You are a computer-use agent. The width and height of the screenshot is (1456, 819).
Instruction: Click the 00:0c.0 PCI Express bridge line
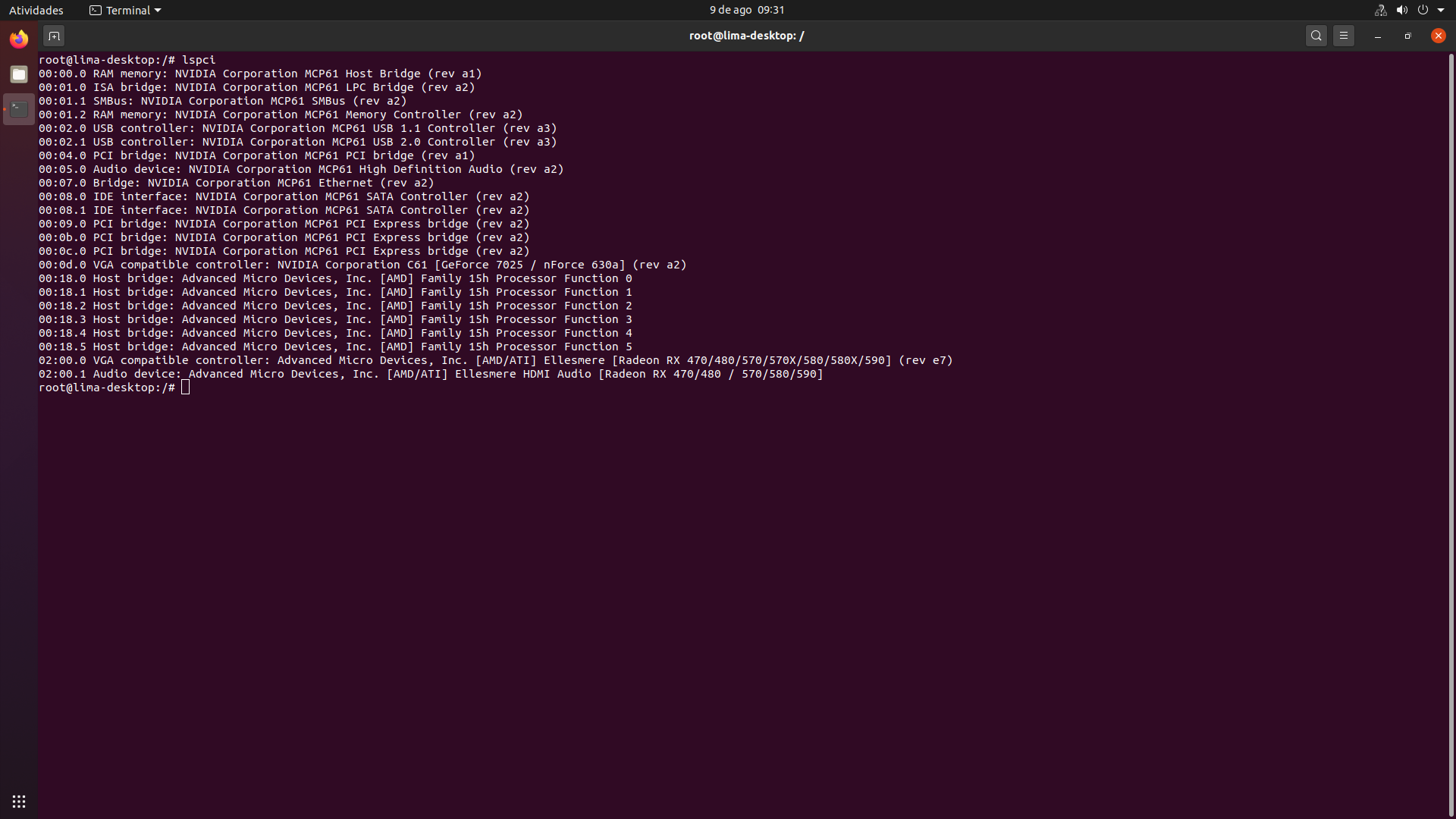pyautogui.click(x=284, y=251)
